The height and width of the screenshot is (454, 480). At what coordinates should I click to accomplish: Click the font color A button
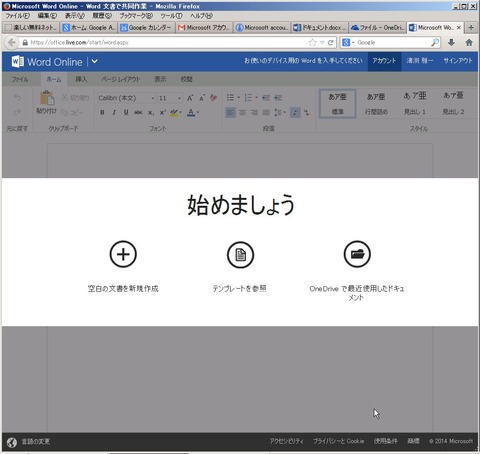point(191,113)
